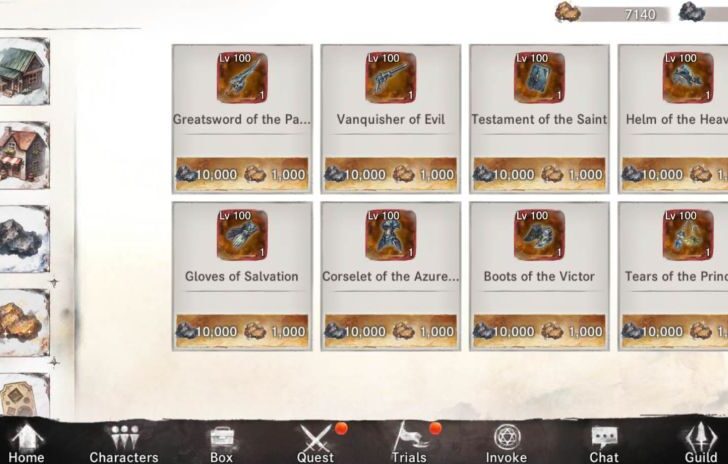Click the gold ore 7140 currency counter
The width and height of the screenshot is (728, 464).
coord(613,13)
